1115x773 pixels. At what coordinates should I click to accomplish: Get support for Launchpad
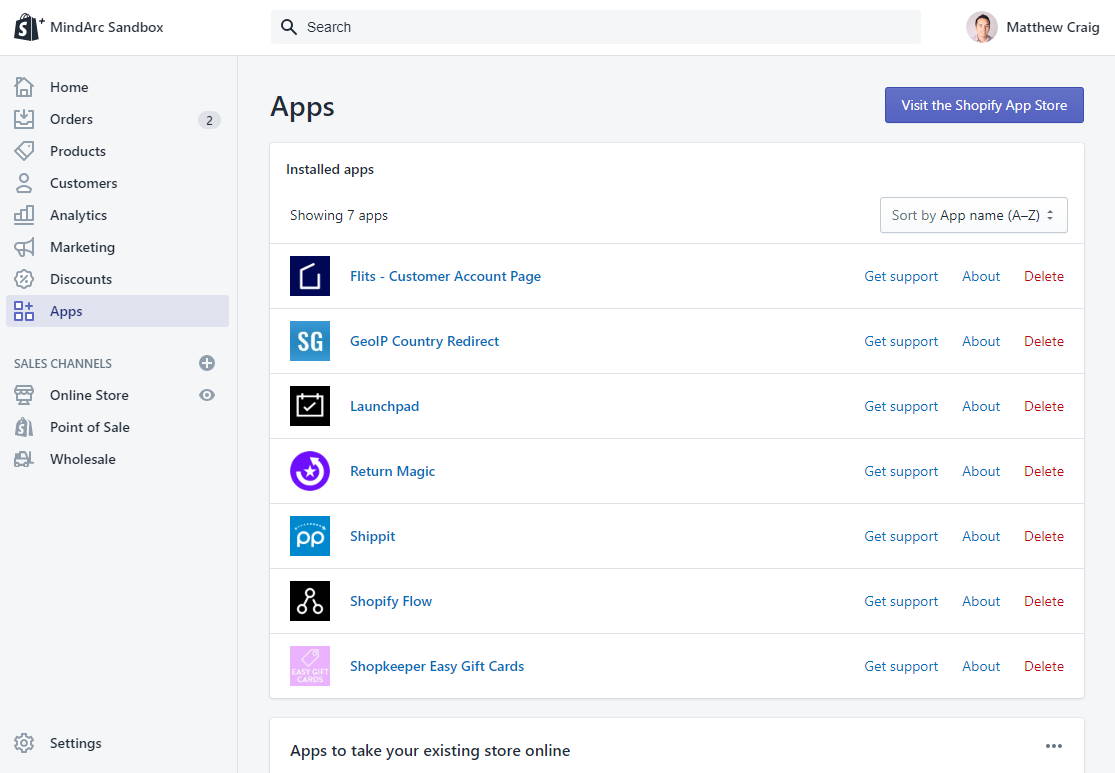[901, 406]
